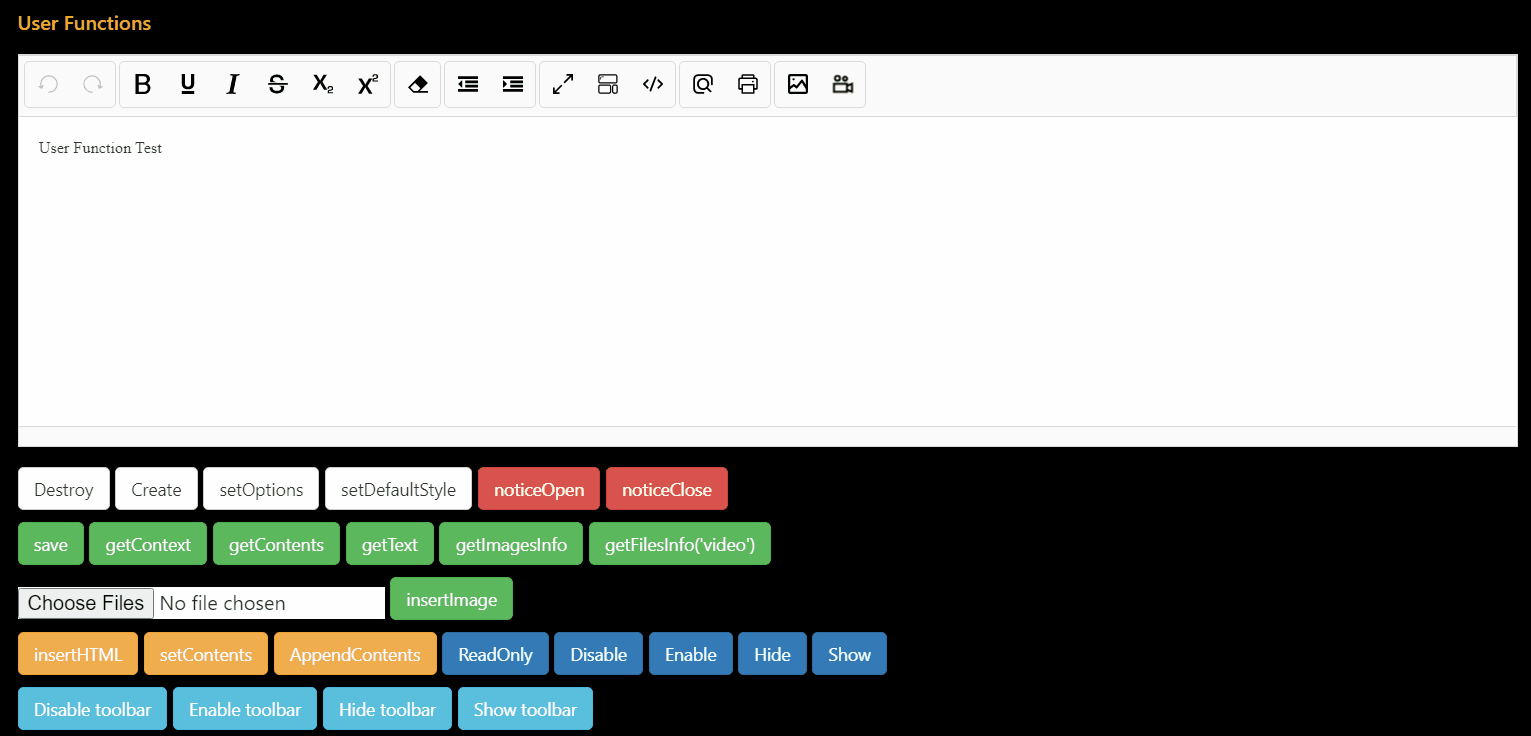Click the remove format eraser icon
1531x736 pixels.
point(417,84)
